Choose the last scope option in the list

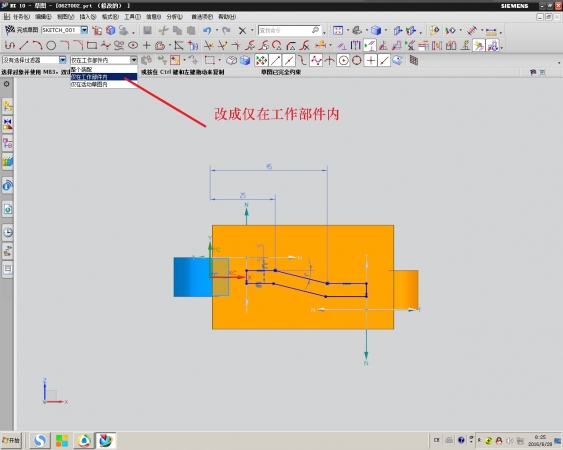click(103, 84)
